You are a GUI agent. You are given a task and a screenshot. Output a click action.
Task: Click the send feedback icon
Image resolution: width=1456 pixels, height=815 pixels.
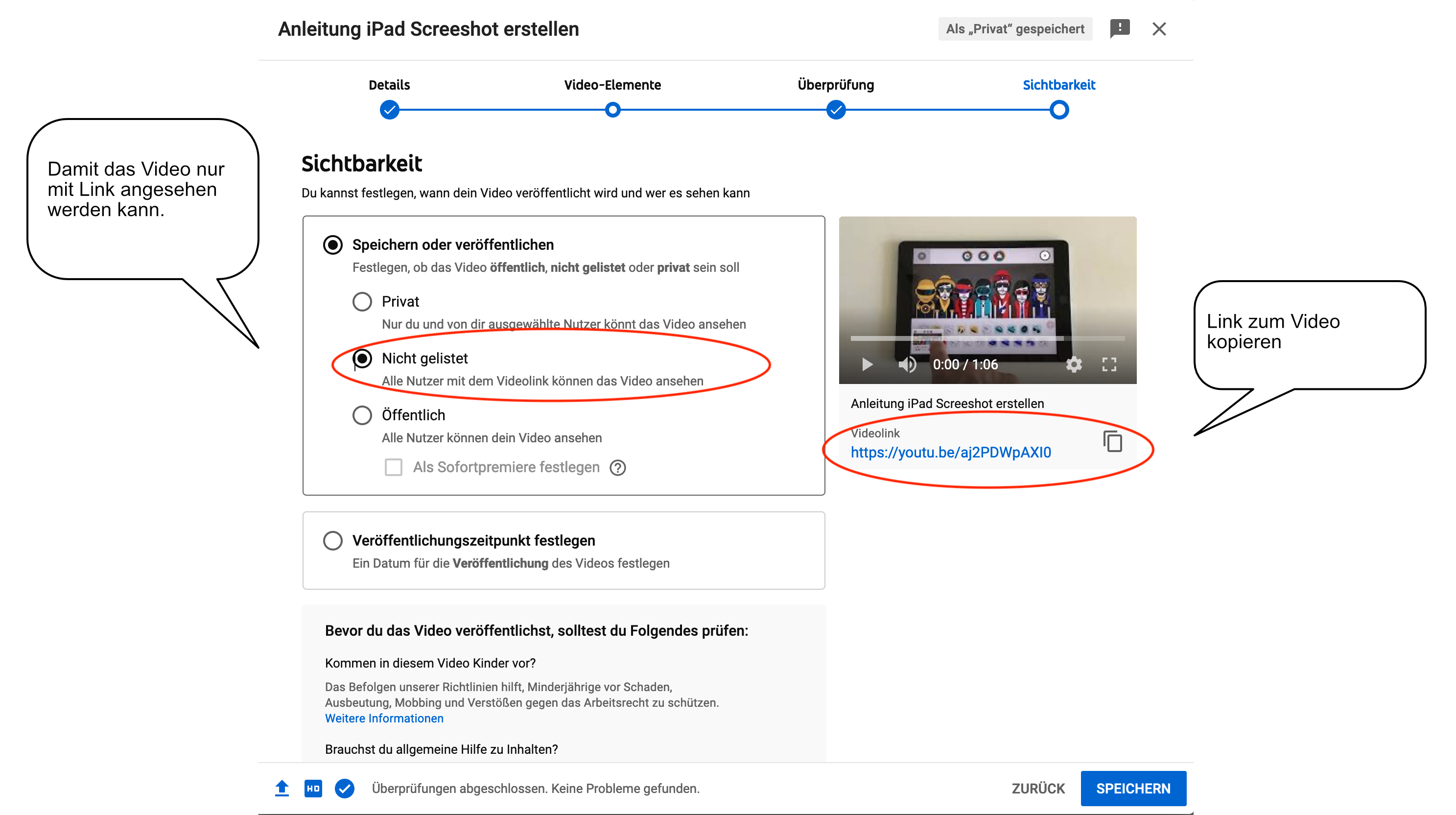coord(1119,28)
